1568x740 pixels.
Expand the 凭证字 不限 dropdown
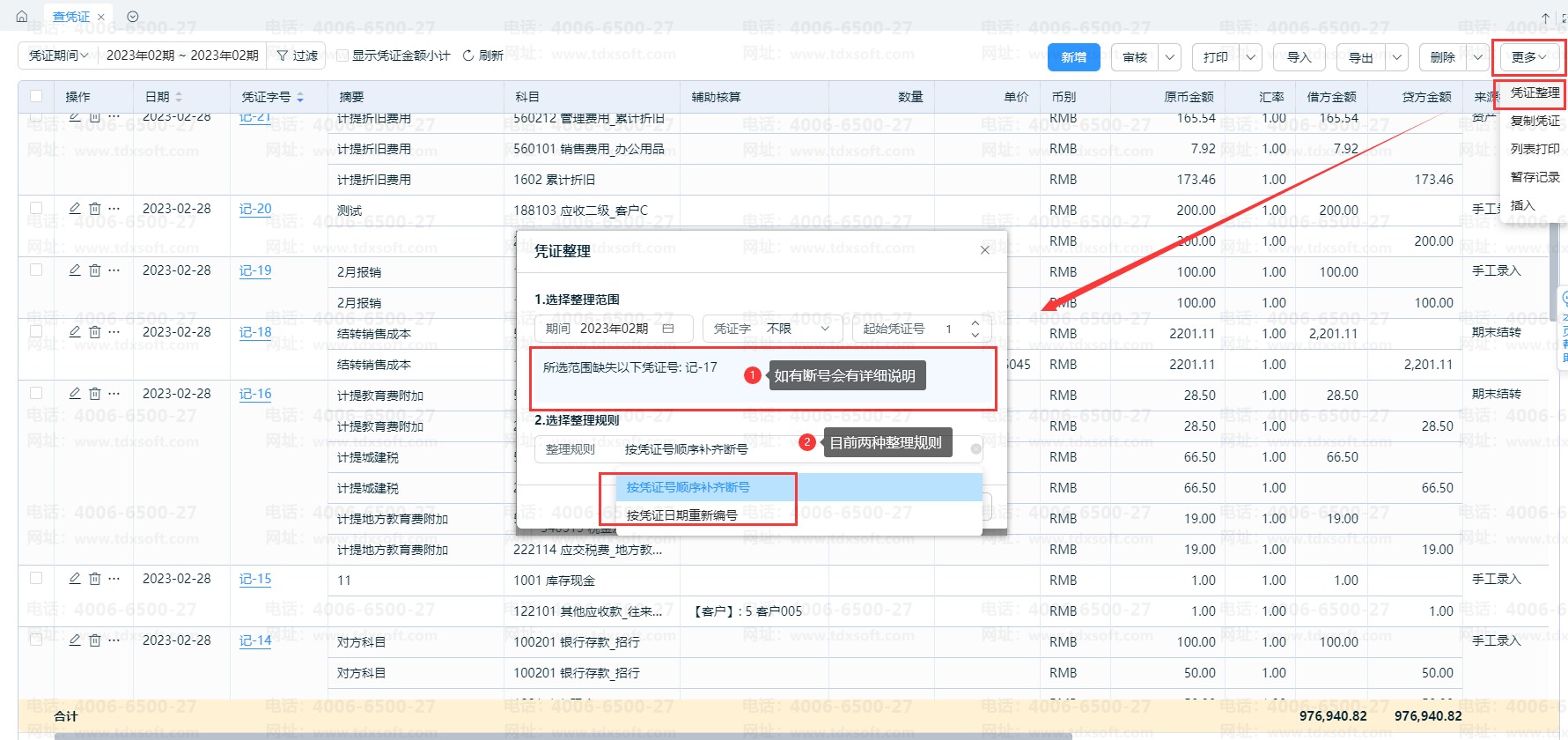[x=825, y=329]
